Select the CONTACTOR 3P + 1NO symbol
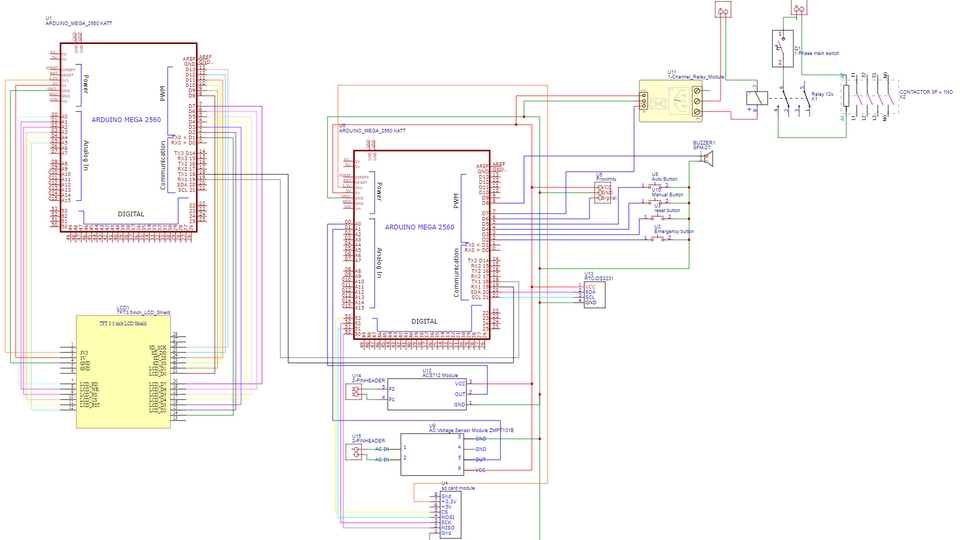 click(x=866, y=96)
